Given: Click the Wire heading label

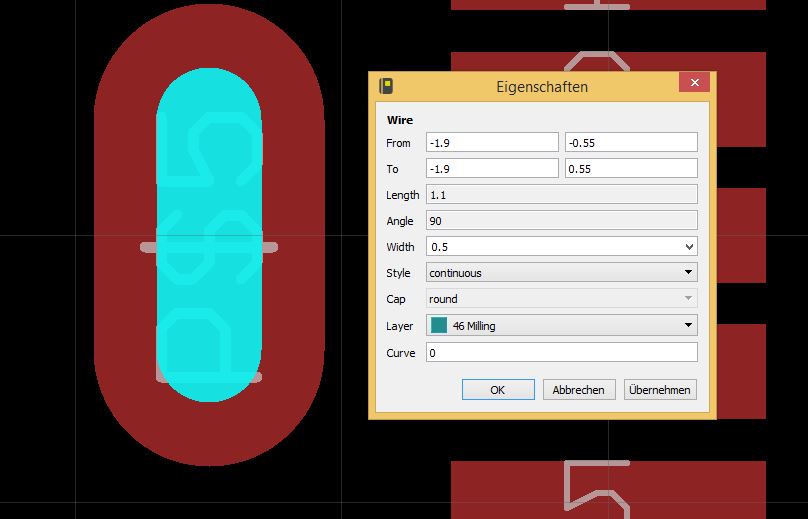Looking at the screenshot, I should click(x=400, y=120).
